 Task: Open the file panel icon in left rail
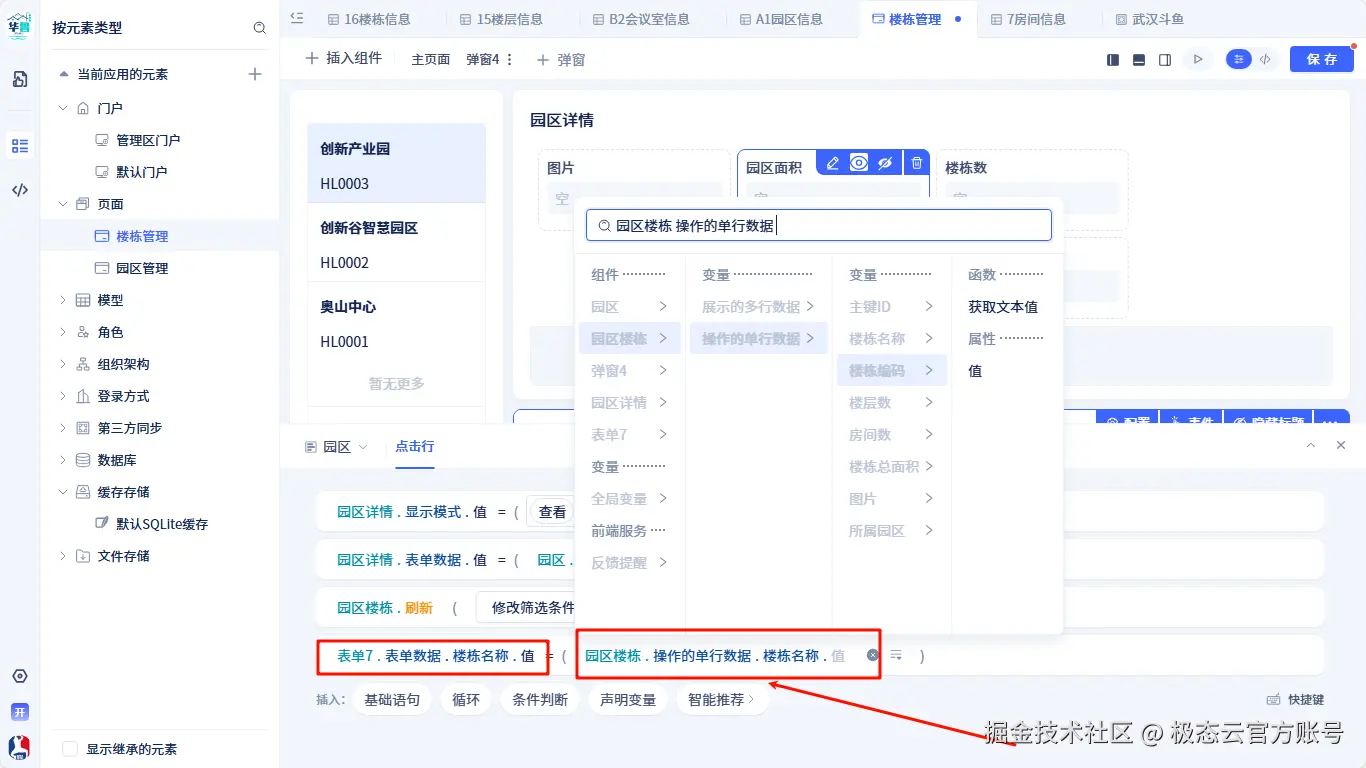20,79
